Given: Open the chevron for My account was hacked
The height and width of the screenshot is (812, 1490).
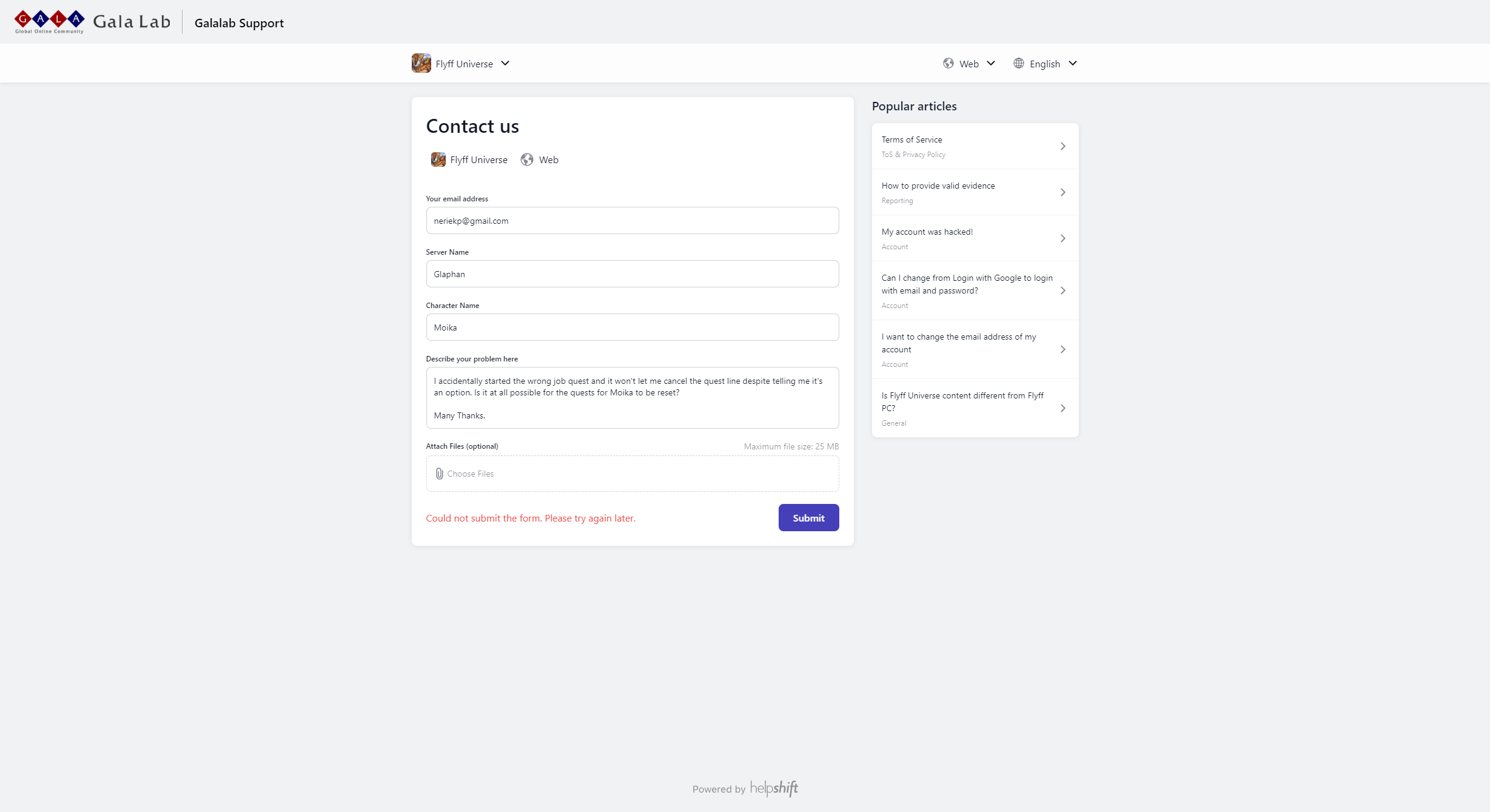Looking at the screenshot, I should [1062, 238].
